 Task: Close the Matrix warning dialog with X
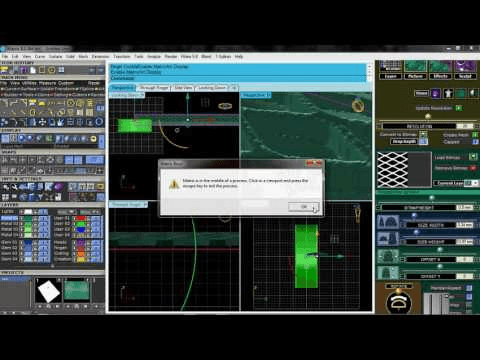tap(319, 163)
